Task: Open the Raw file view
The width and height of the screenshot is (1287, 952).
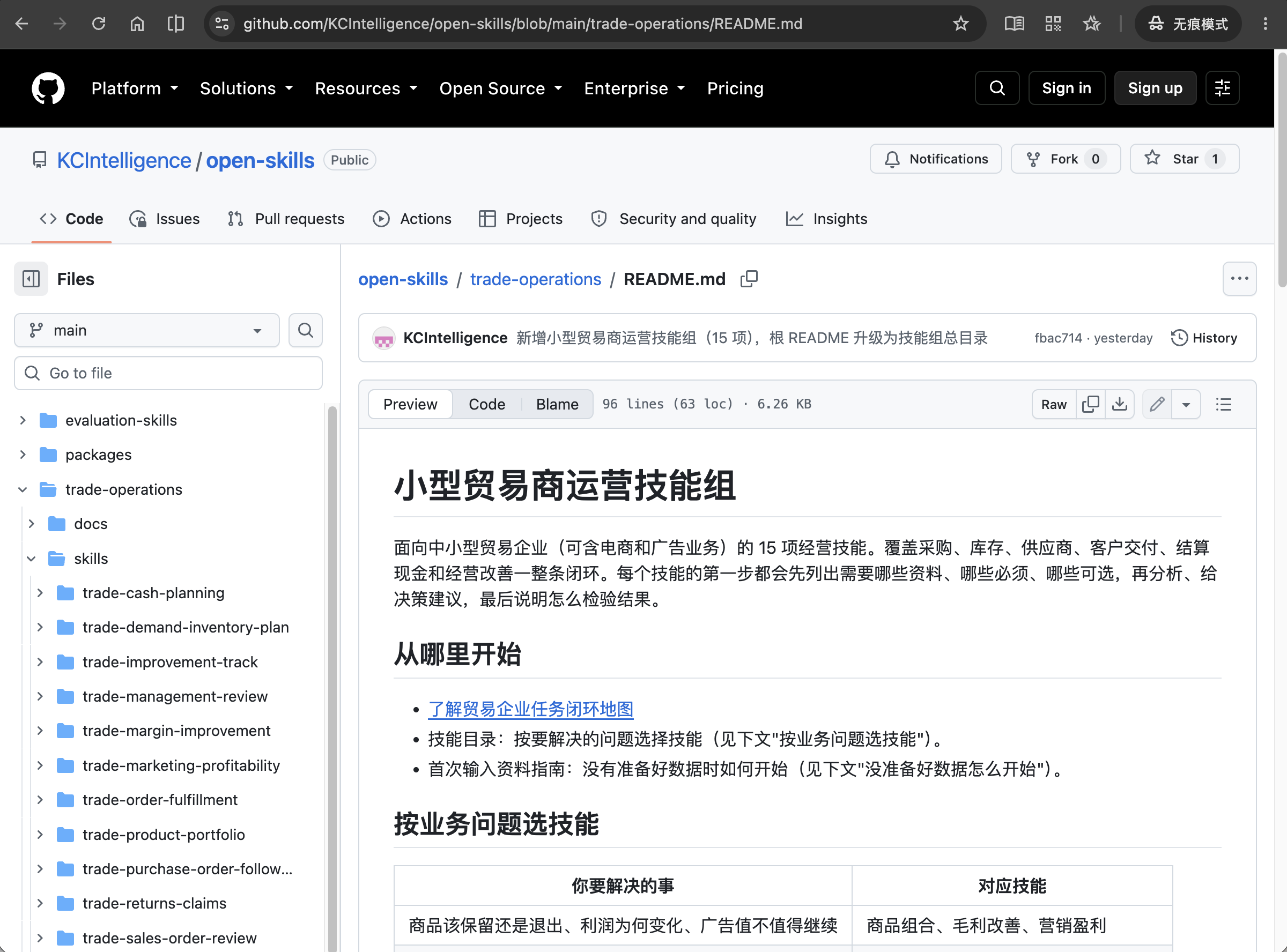Action: [1053, 404]
